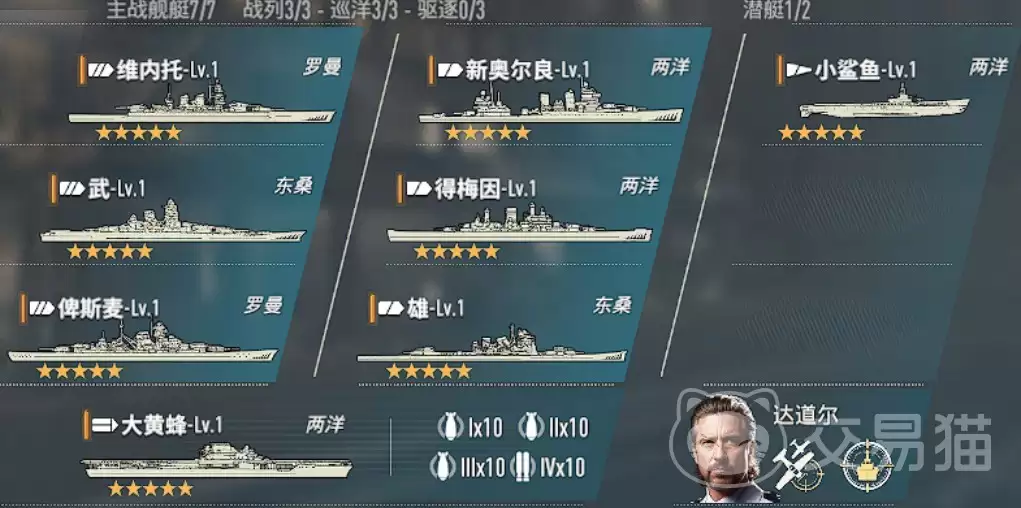Click the 新奥尔良 cruiser silhouette
The width and height of the screenshot is (1021, 508).
[551, 103]
